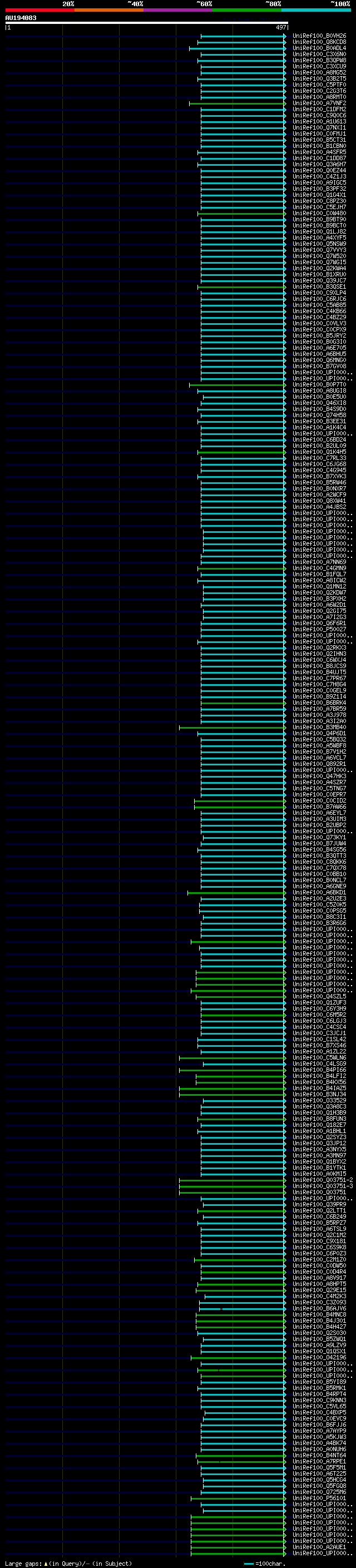
Task: Select label UniRef100_C7QX78
Action: coord(319,868)
